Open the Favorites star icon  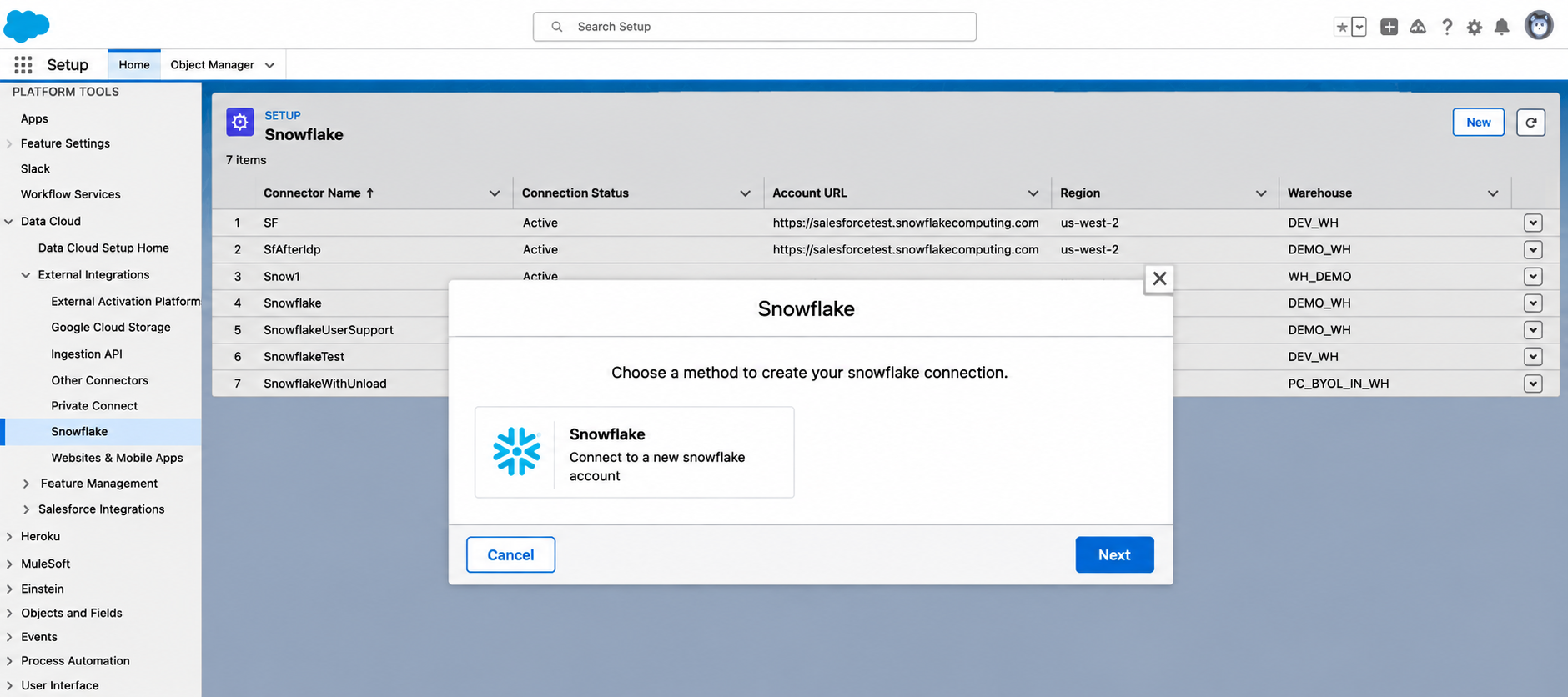pos(1342,27)
